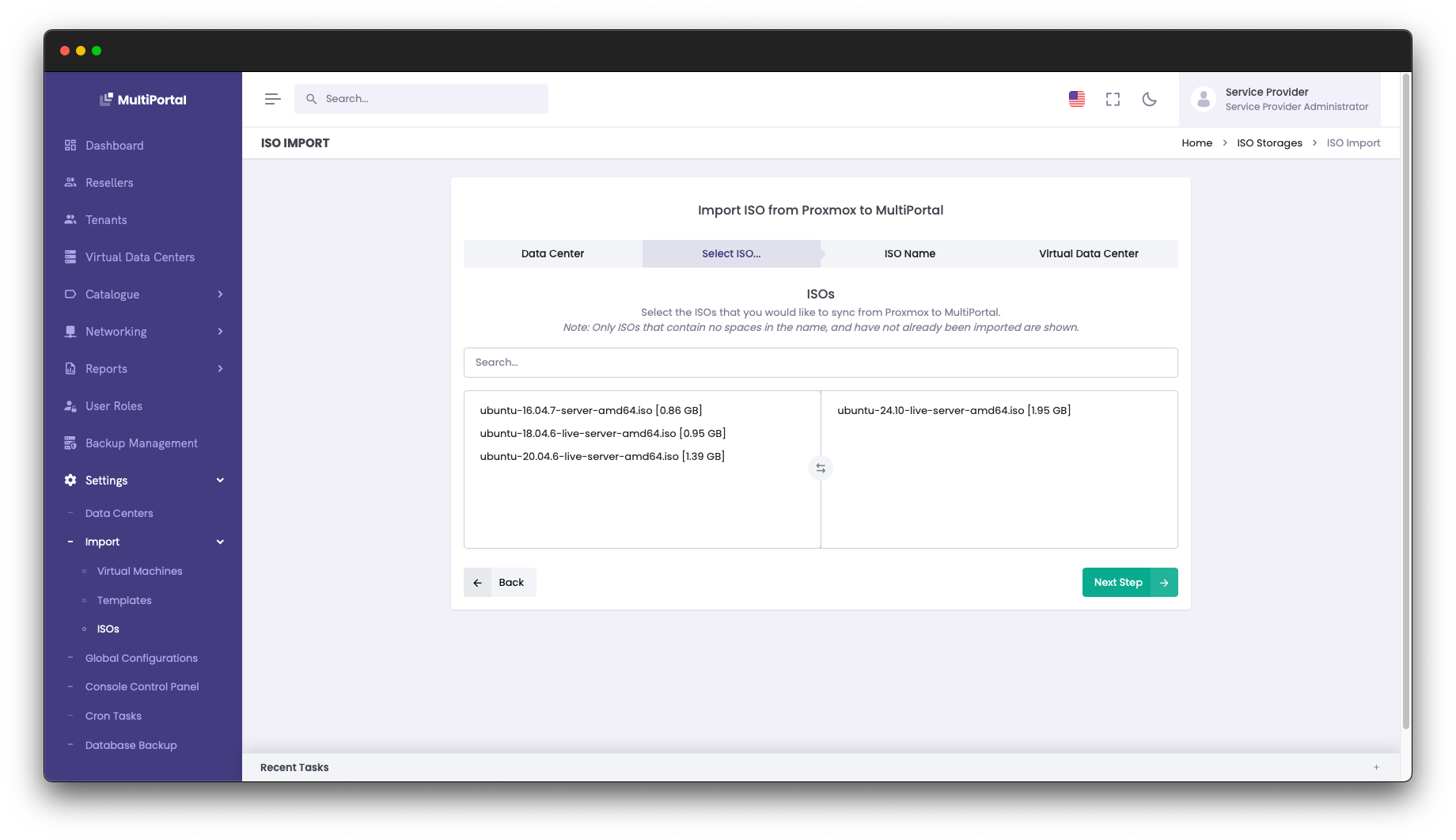Click the ISO transfer swap icon
This screenshot has width=1456, height=840.
pyautogui.click(x=820, y=468)
